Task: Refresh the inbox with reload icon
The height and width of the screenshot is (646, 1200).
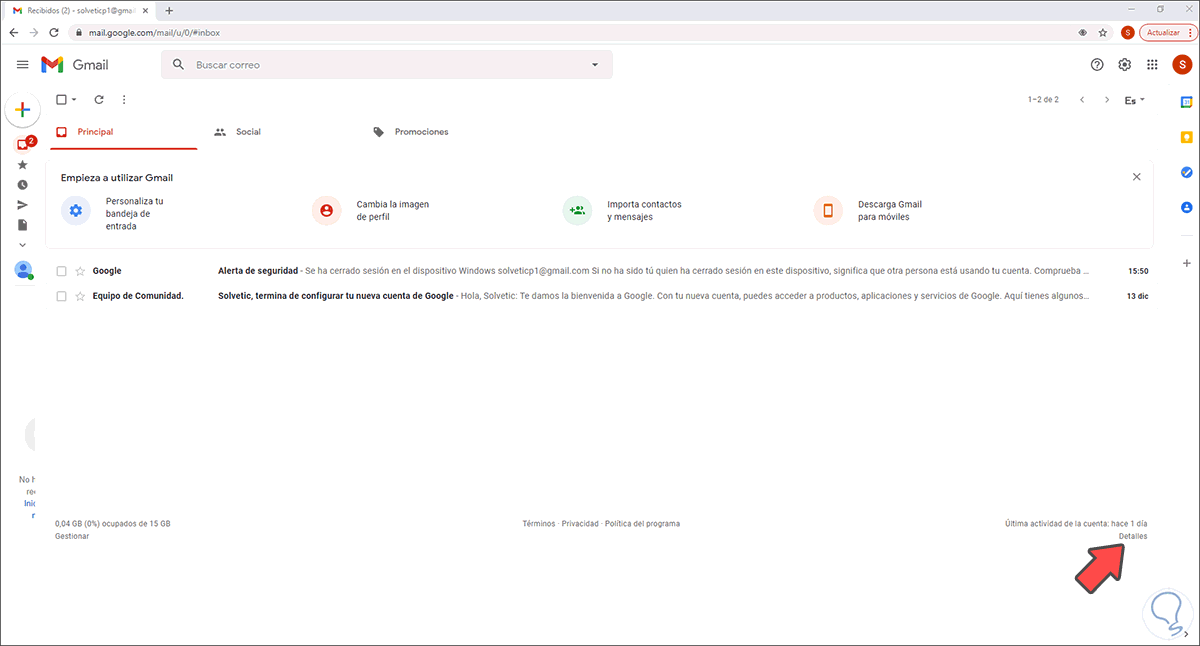Action: pos(99,100)
